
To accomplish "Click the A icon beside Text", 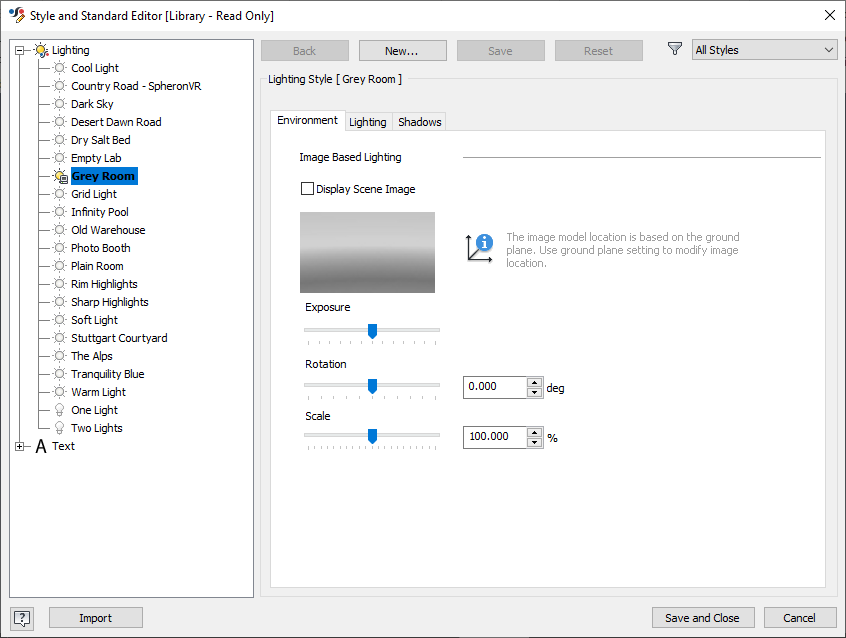I will click(41, 446).
